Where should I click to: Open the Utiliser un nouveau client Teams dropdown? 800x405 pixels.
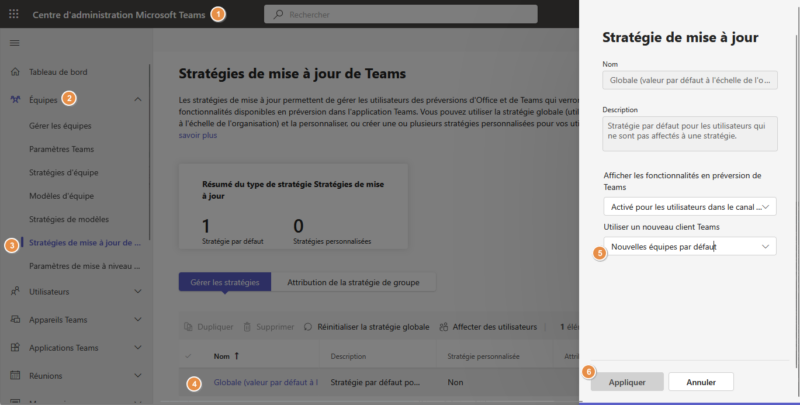pos(690,246)
